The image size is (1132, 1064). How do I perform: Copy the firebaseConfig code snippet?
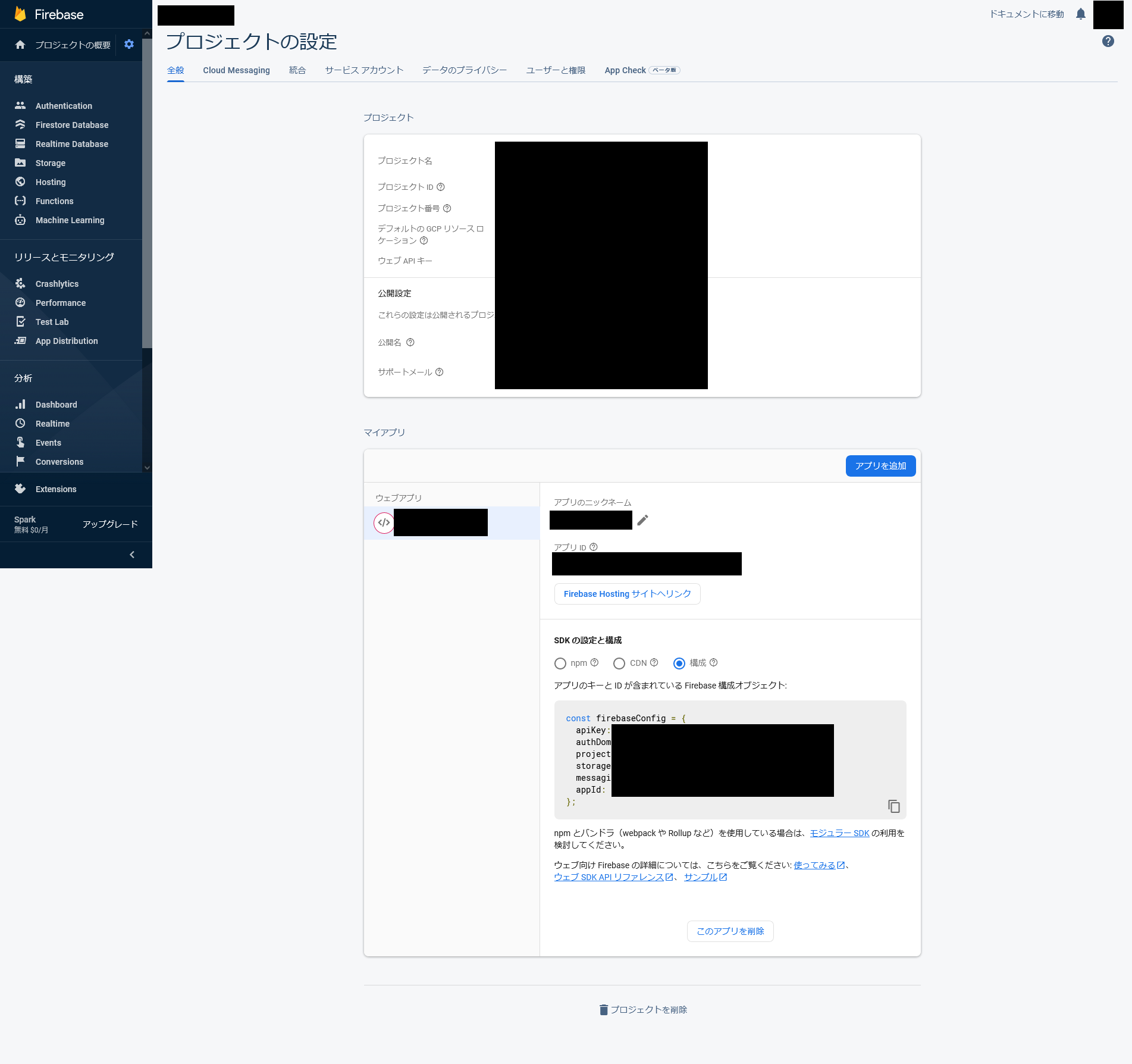pos(893,806)
